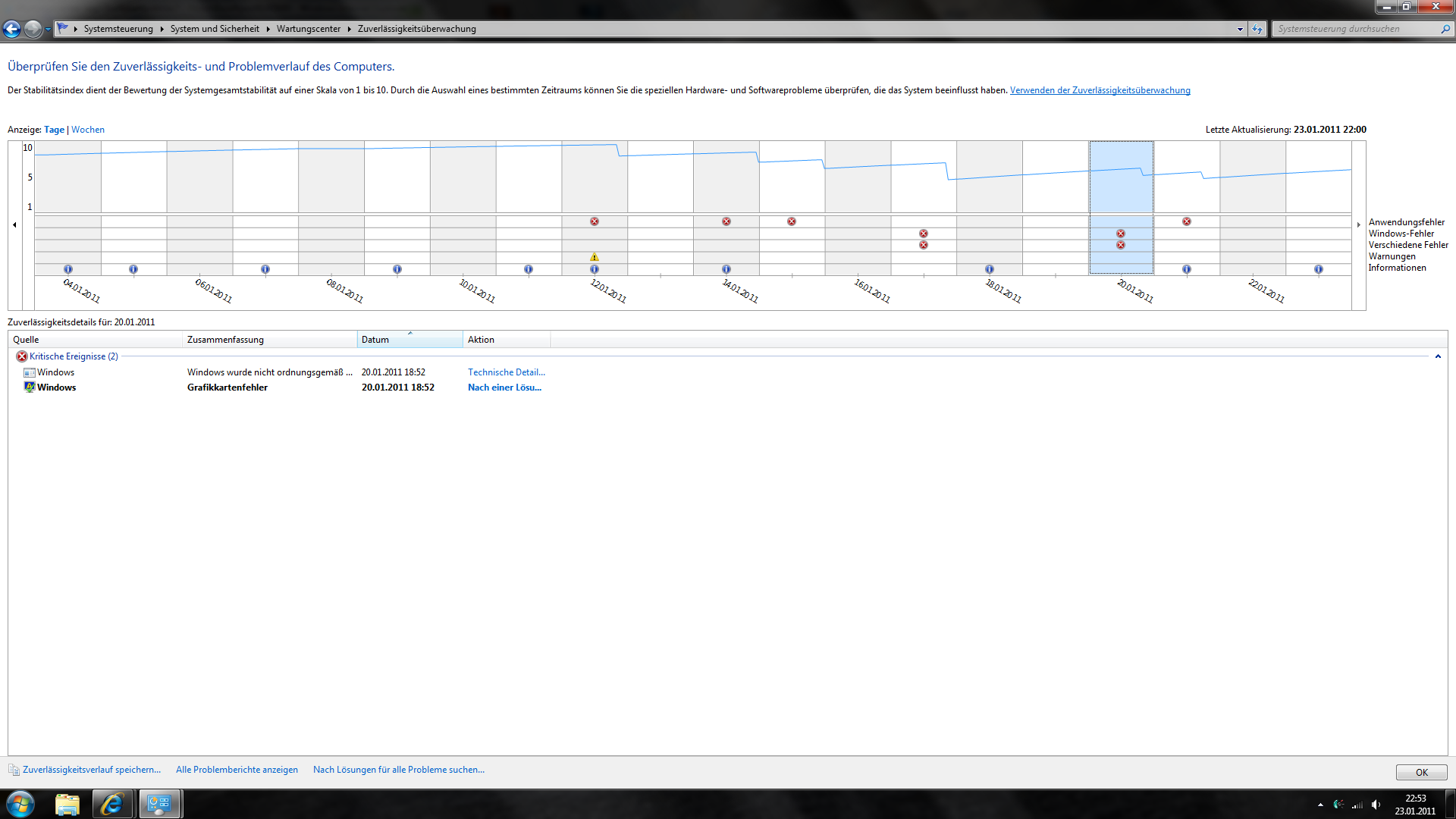Click the red critical events icon in list
Viewport: 1456px width, 819px height.
click(21, 356)
